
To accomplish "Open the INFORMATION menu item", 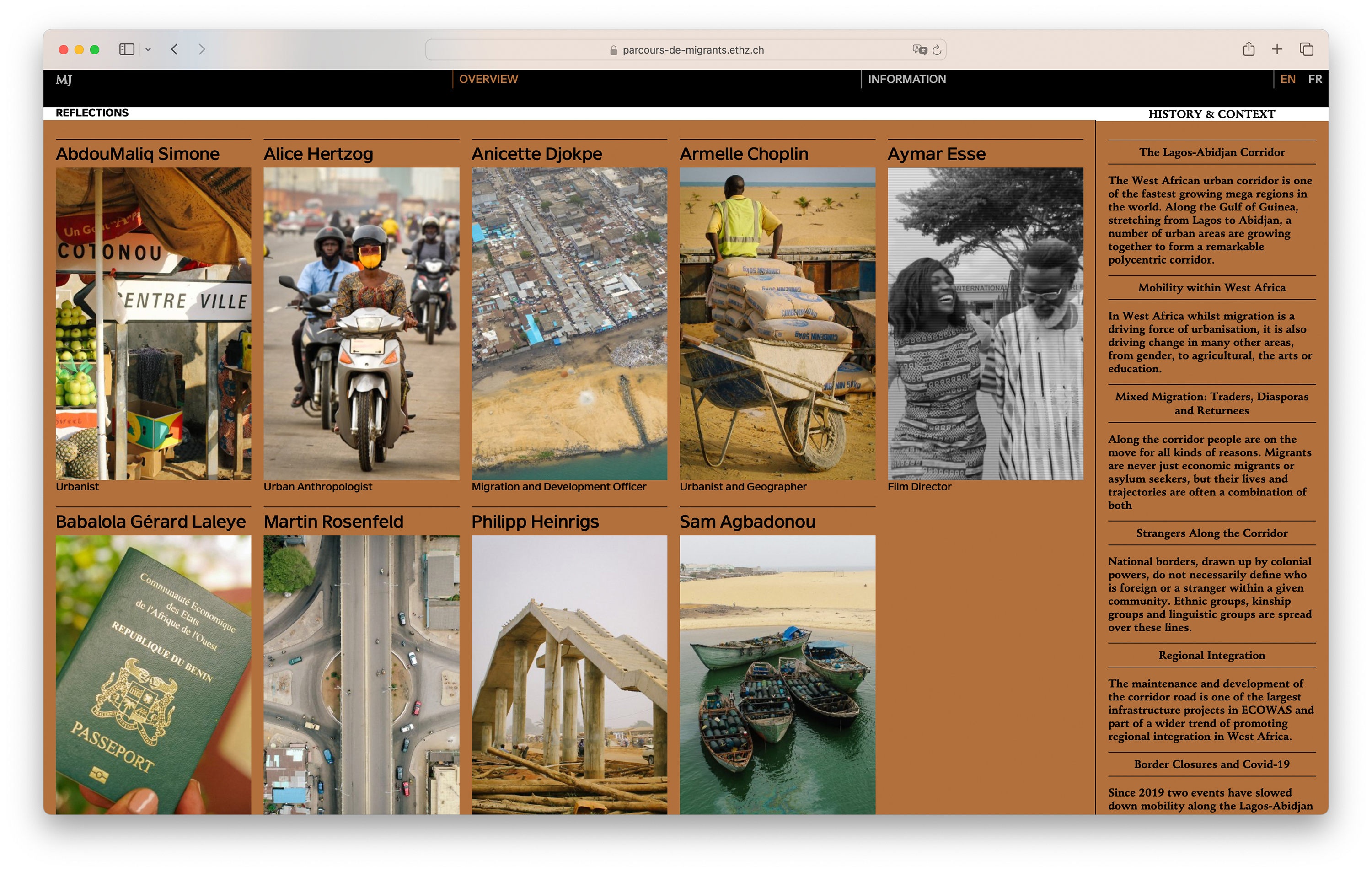I will [906, 79].
